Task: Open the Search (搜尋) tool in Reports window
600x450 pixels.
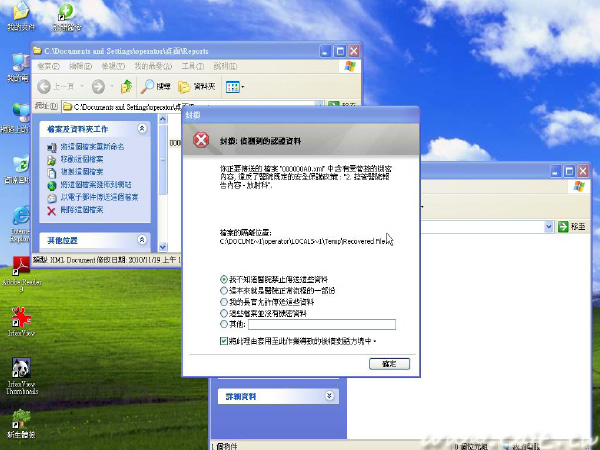Action: [155, 86]
